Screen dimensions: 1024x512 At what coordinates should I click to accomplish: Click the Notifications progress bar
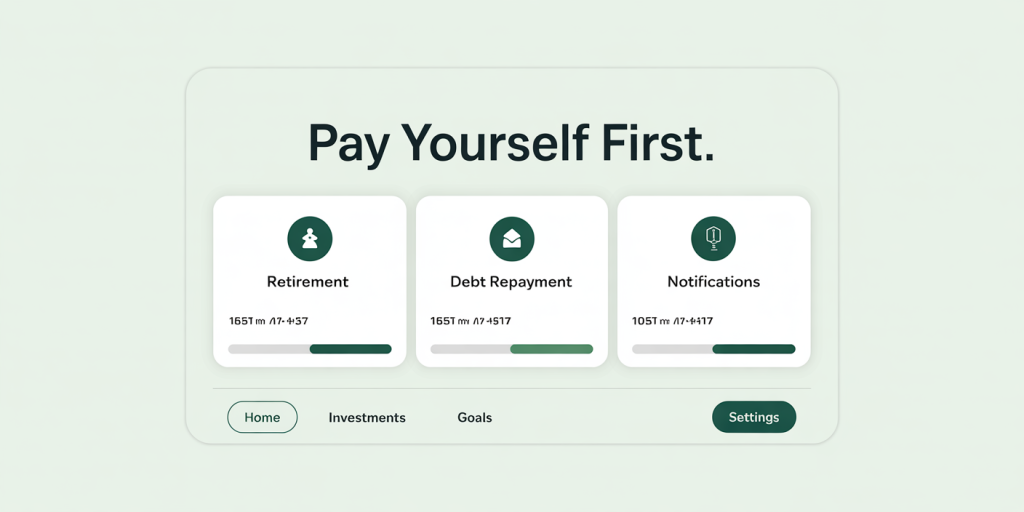(714, 349)
